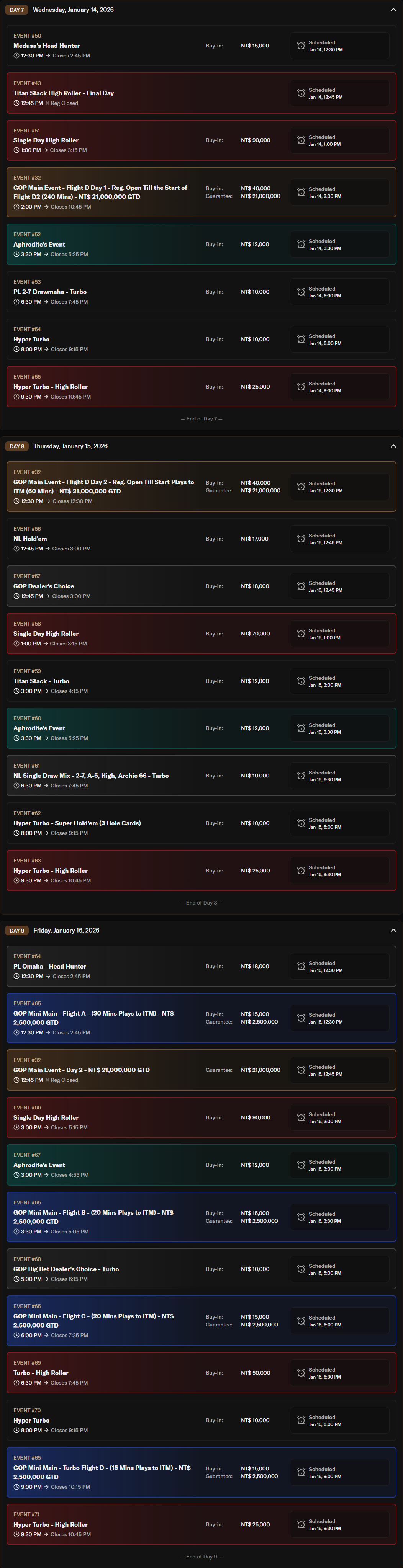Select the DAY 9 badge
This screenshot has height=1568, width=403.
click(16, 930)
